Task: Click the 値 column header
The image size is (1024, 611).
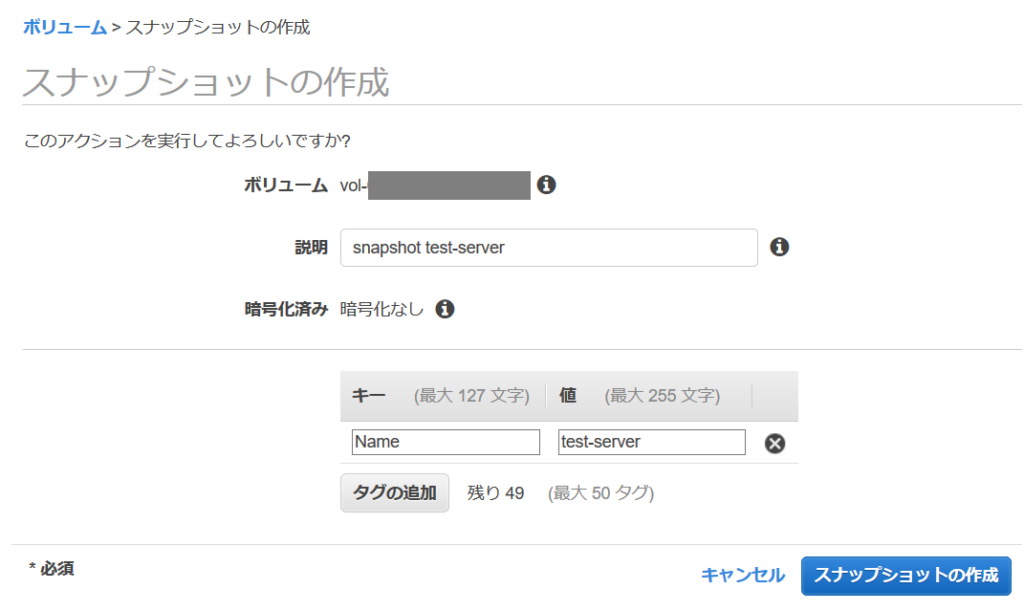Action: (x=567, y=394)
